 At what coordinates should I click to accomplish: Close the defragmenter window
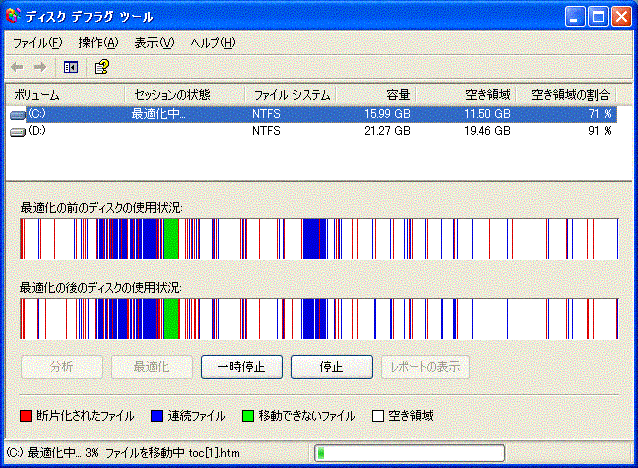pos(621,17)
